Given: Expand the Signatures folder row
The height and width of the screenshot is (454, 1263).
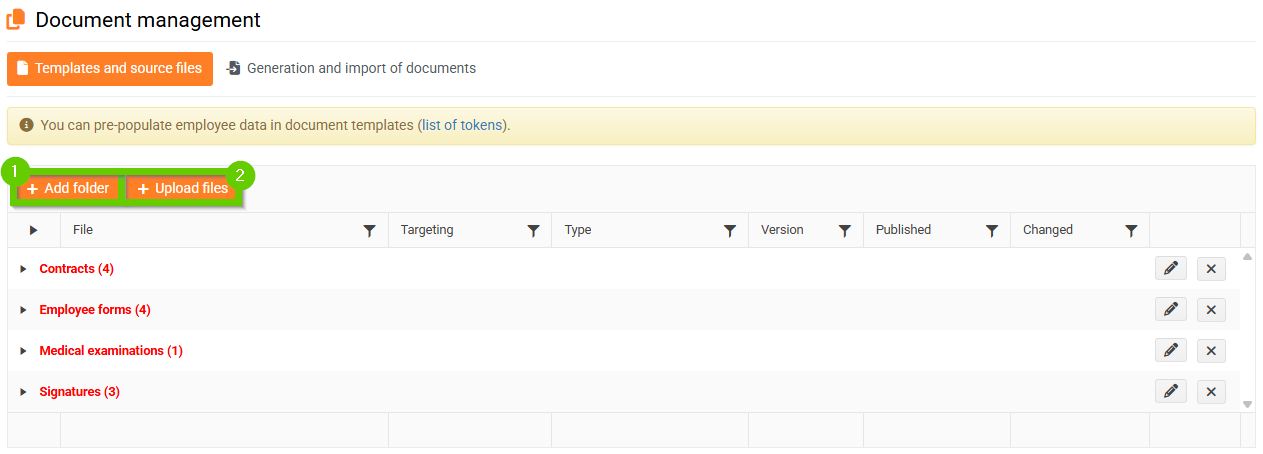Looking at the screenshot, I should coord(24,392).
